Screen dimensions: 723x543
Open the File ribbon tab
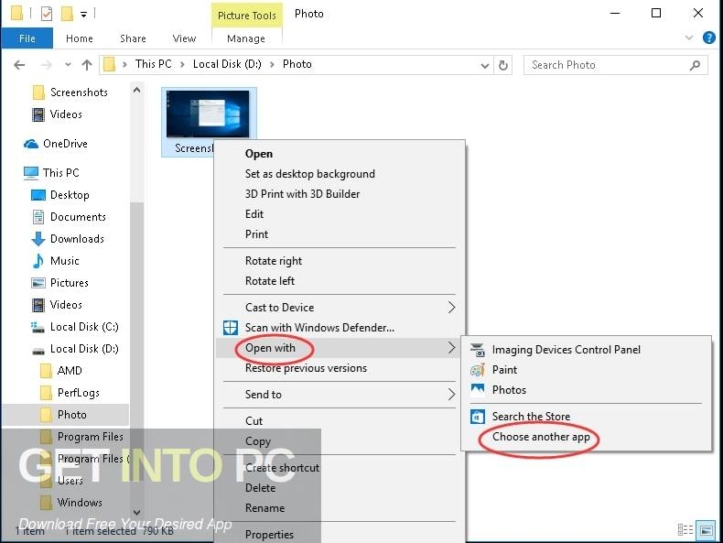tap(27, 38)
